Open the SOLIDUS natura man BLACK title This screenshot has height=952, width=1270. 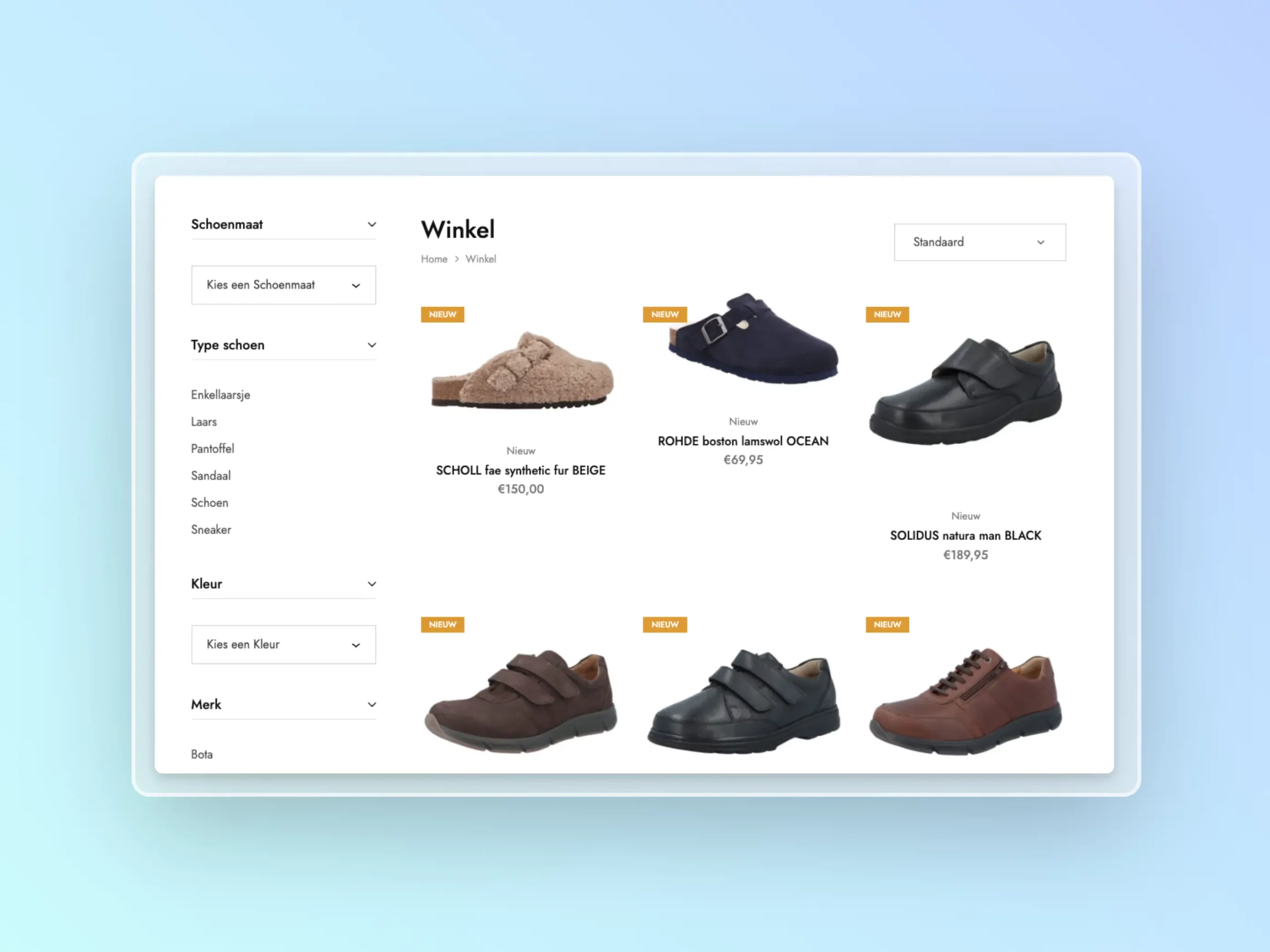click(965, 535)
